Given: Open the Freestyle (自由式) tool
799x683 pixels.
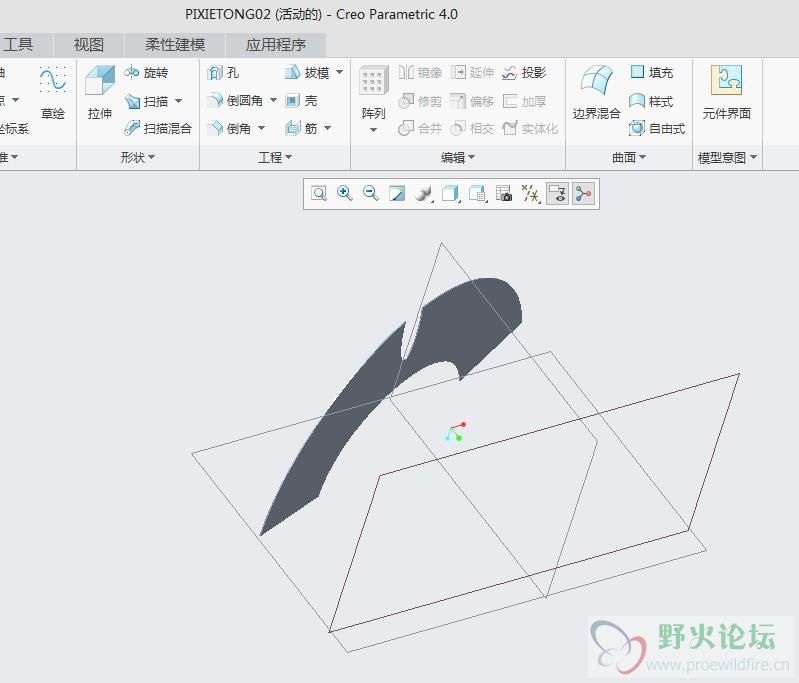Looking at the screenshot, I should tap(657, 128).
